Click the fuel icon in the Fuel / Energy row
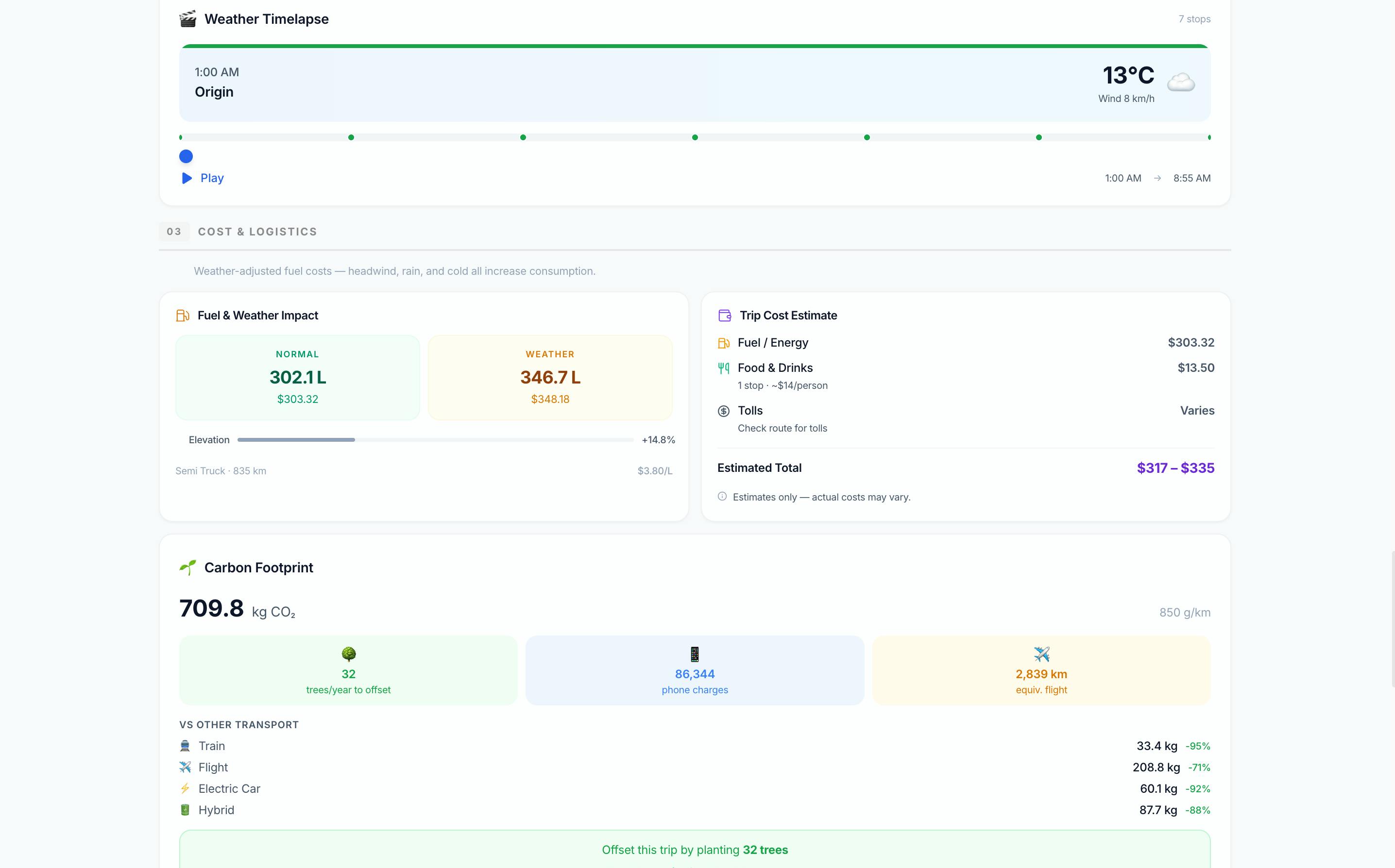The width and height of the screenshot is (1395, 868). pos(724,343)
